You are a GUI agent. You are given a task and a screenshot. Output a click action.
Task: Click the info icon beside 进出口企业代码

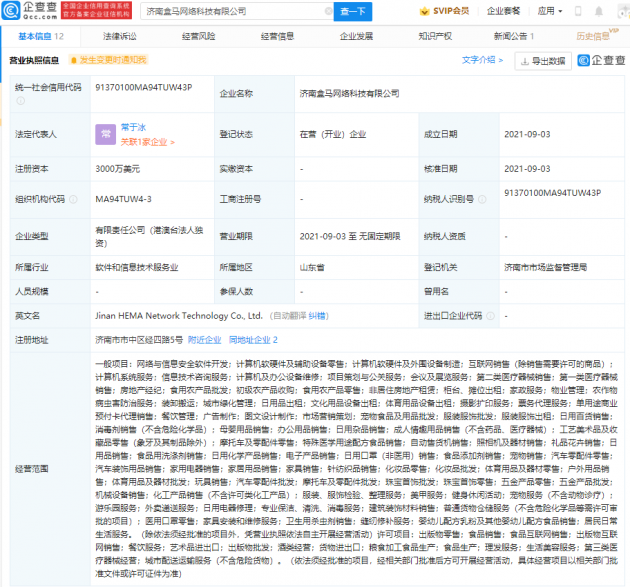click(x=490, y=316)
